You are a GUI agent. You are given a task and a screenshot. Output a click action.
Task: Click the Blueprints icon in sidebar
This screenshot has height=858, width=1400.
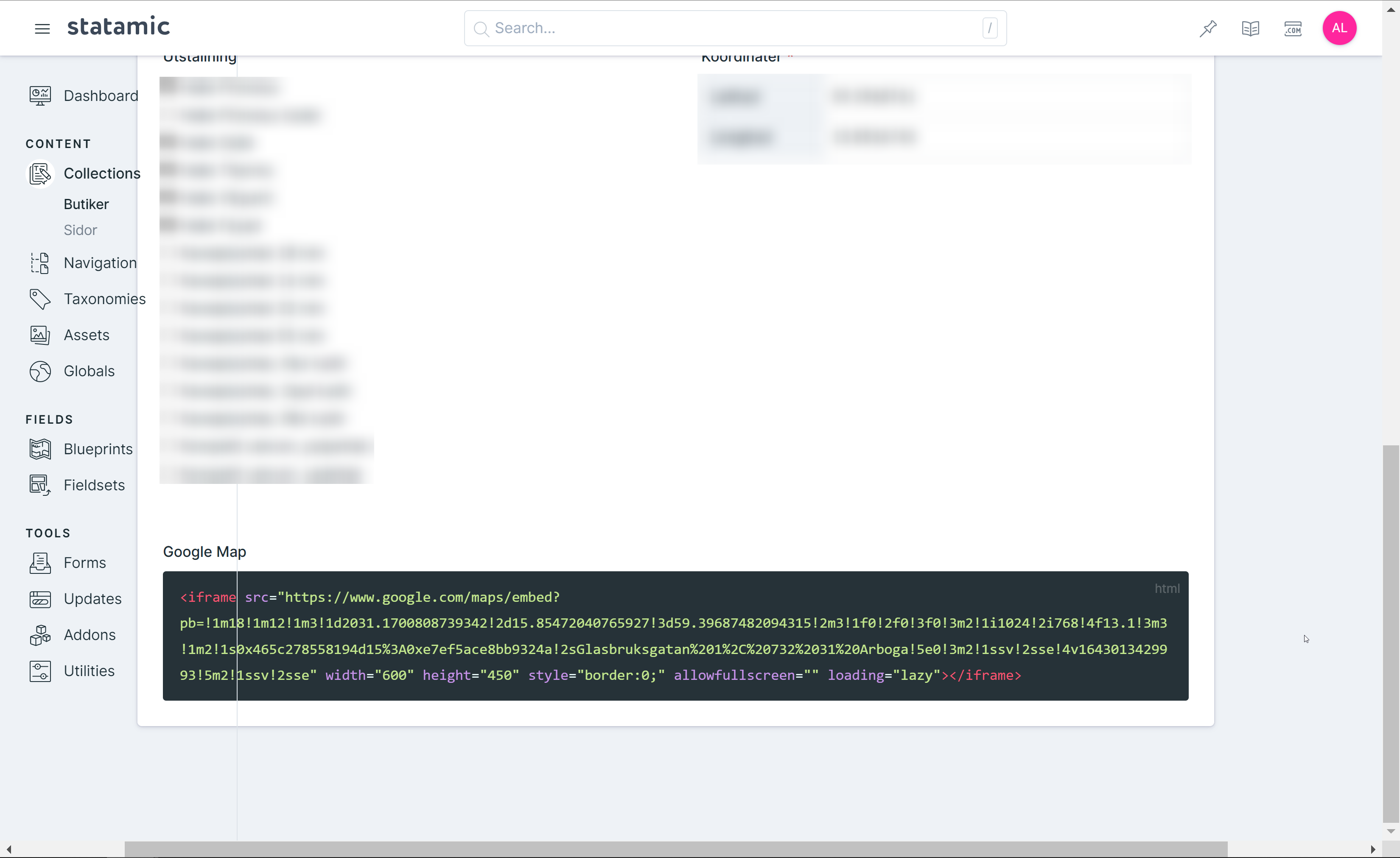[40, 449]
